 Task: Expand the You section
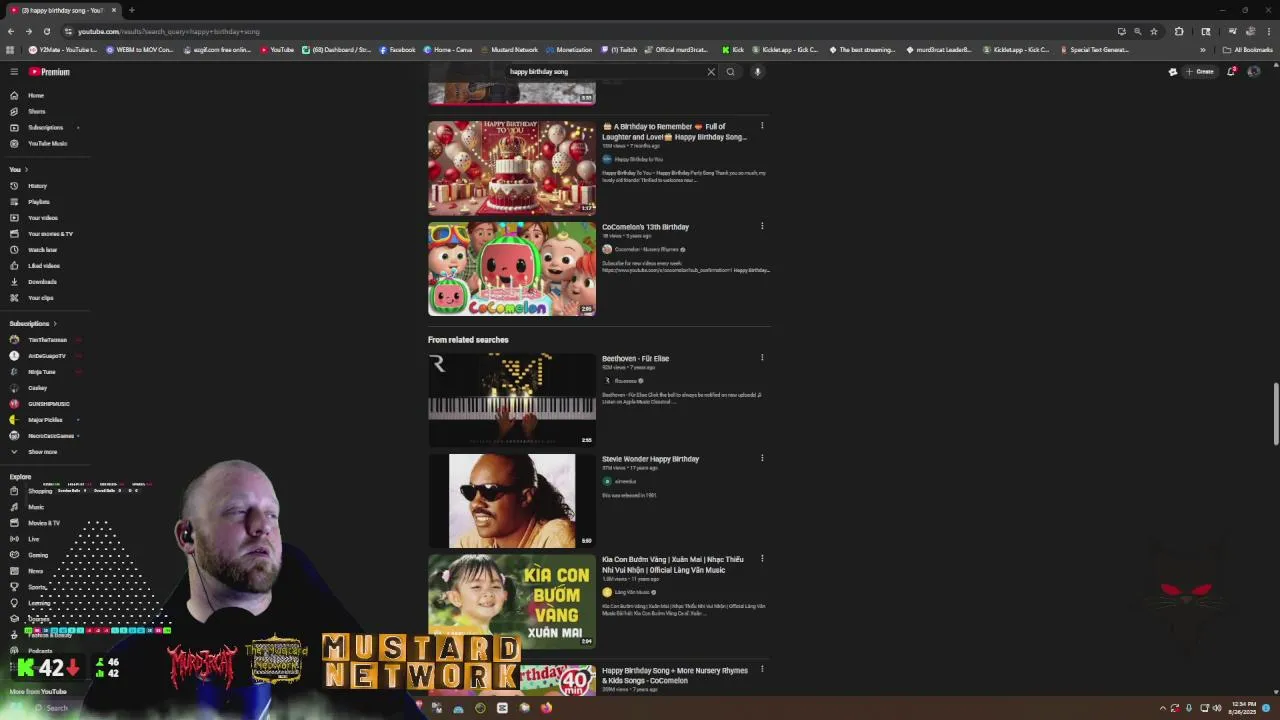tap(19, 169)
